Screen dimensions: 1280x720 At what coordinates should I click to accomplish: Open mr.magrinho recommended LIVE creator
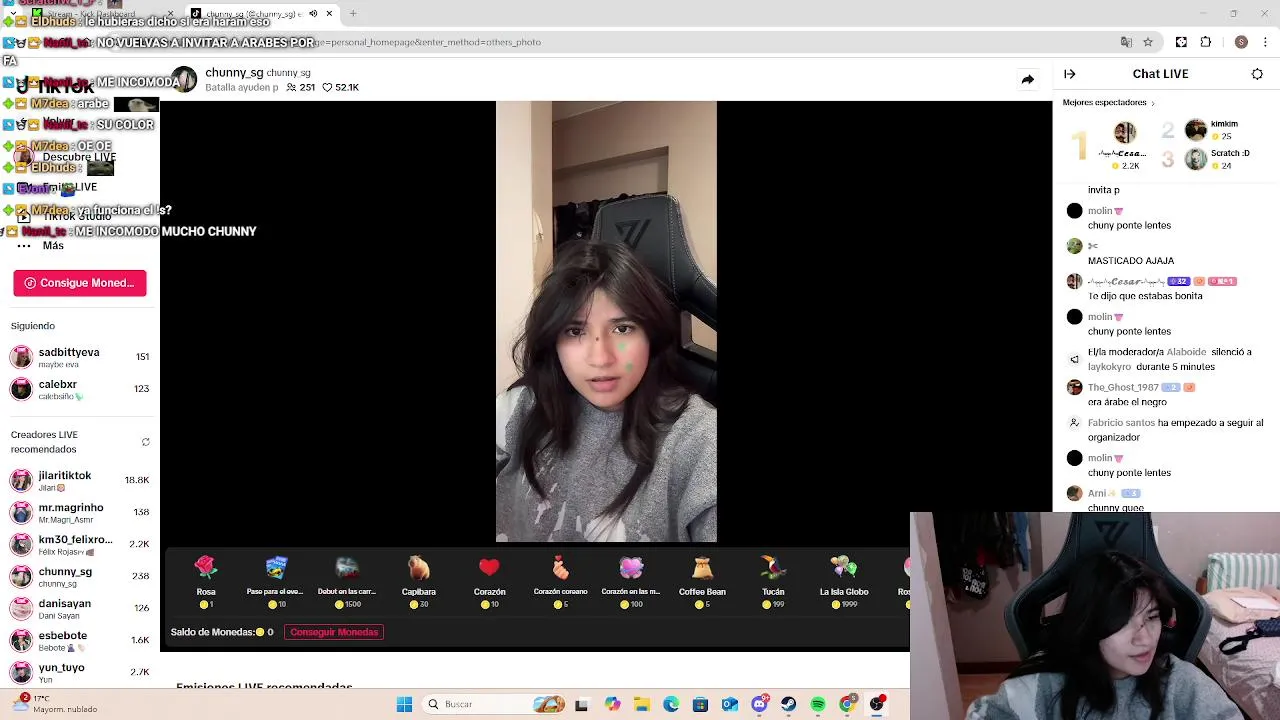[x=79, y=512]
